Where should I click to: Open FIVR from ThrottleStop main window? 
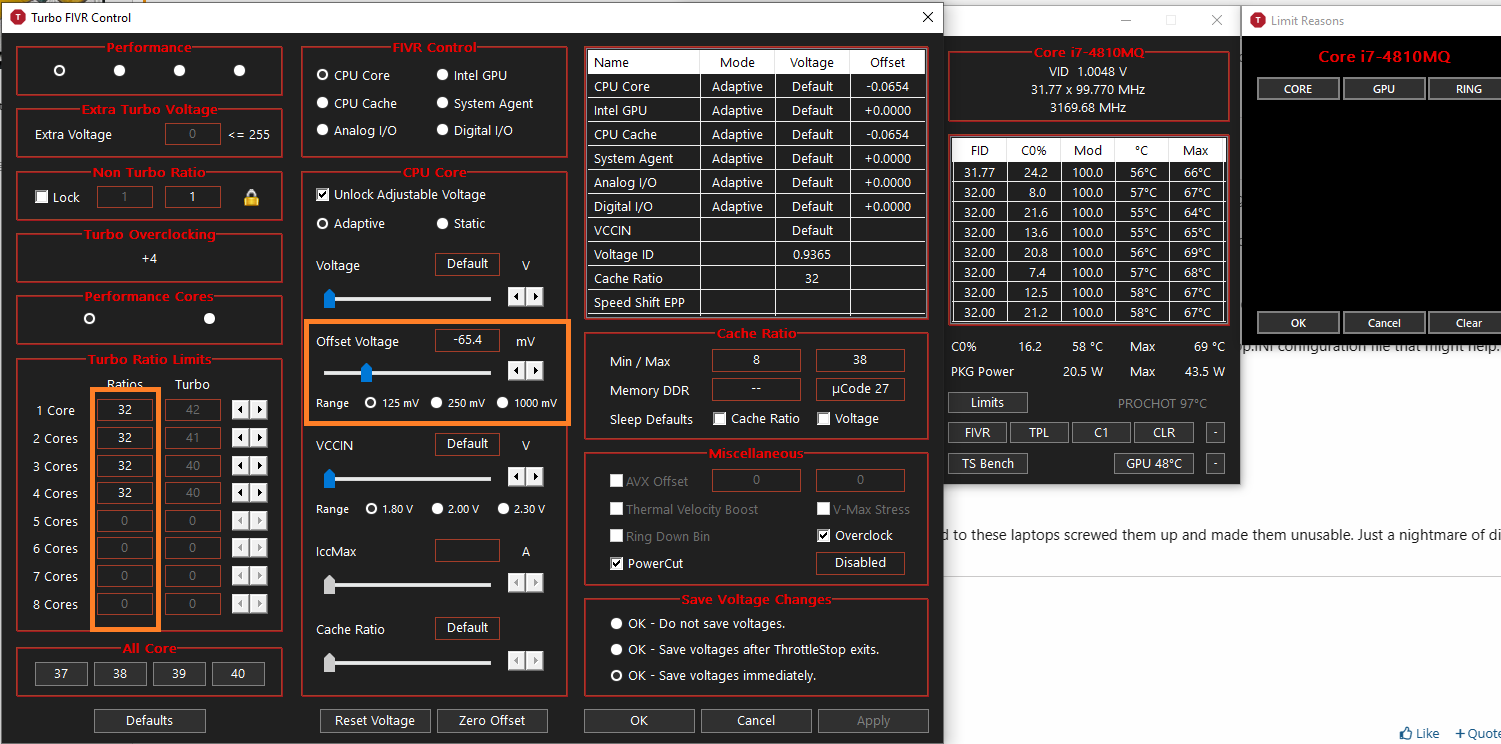pos(978,433)
